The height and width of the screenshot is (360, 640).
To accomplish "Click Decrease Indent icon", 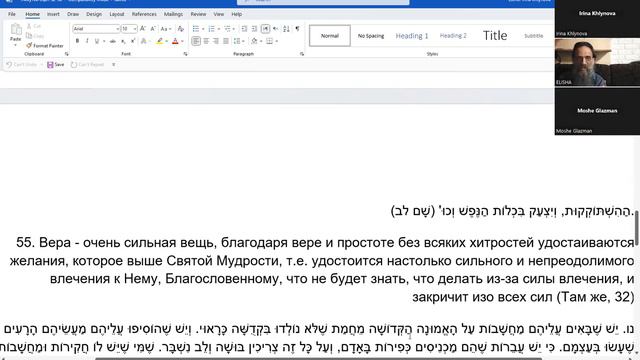I will [x=244, y=29].
